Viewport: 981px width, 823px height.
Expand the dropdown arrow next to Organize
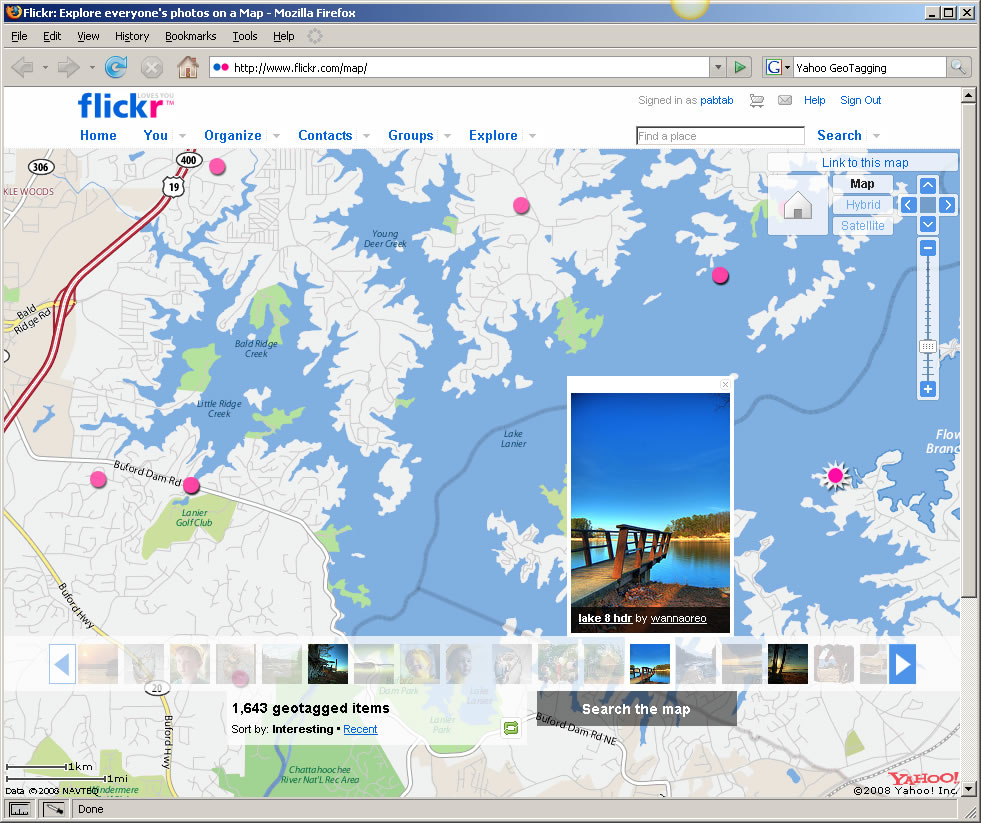pos(275,136)
